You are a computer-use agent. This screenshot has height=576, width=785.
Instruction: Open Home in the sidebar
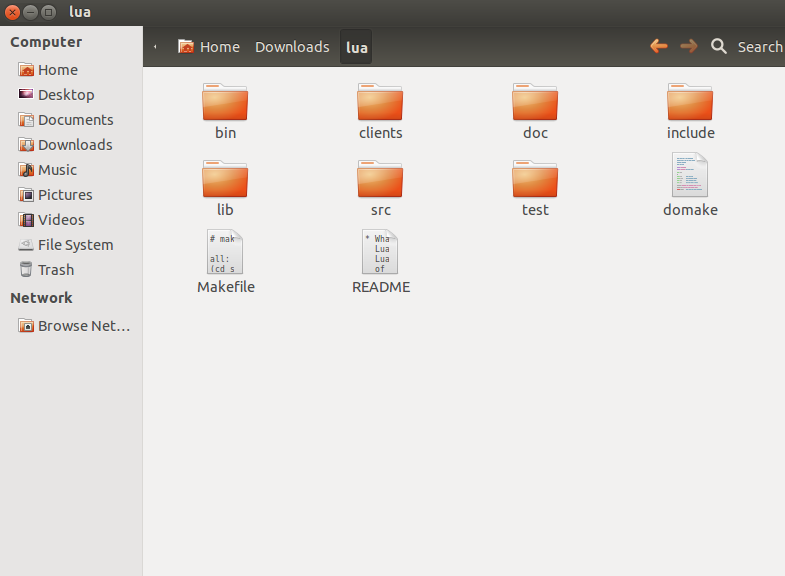[x=71, y=70]
